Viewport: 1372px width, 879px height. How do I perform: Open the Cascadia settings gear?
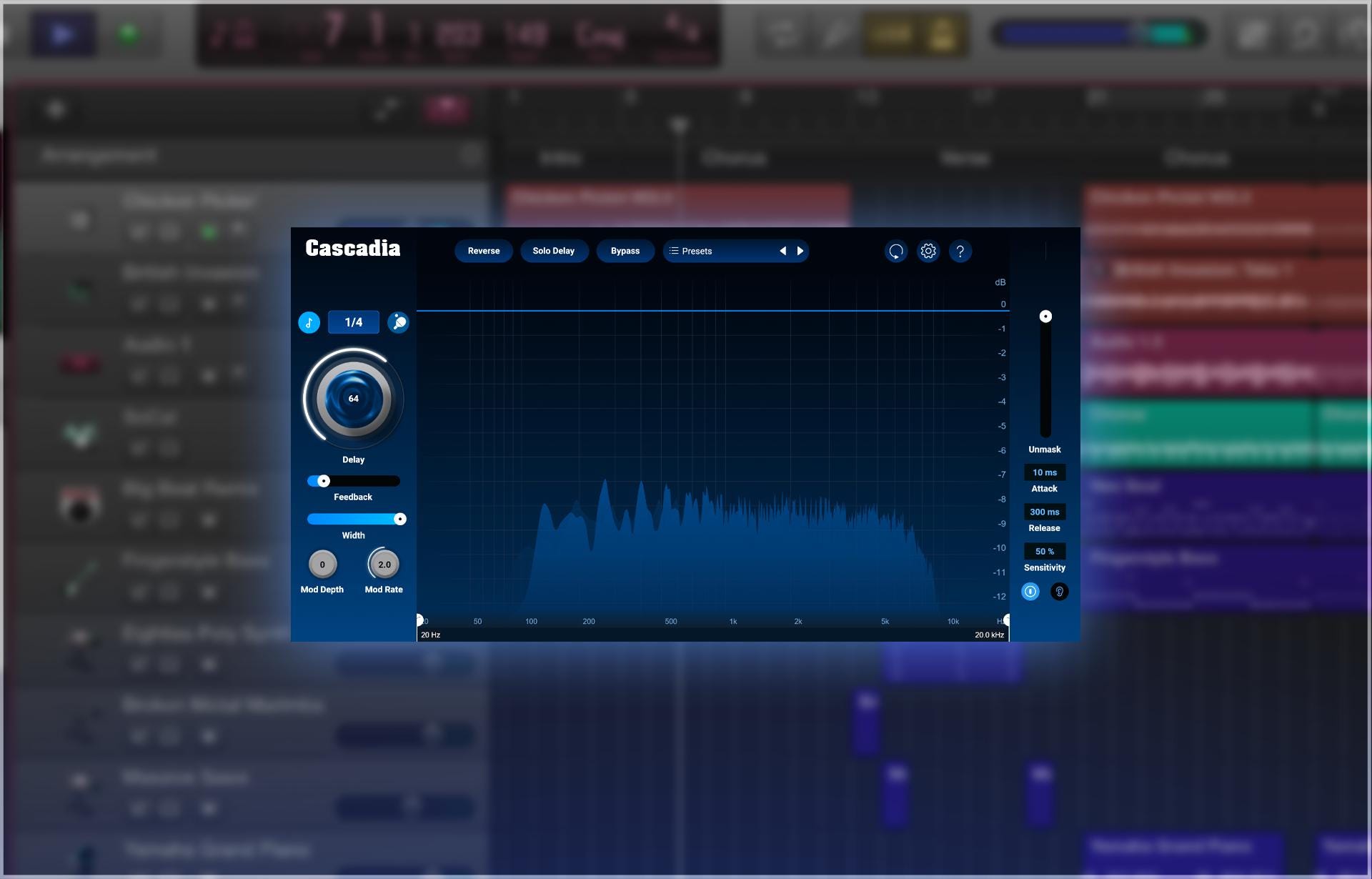[x=928, y=251]
